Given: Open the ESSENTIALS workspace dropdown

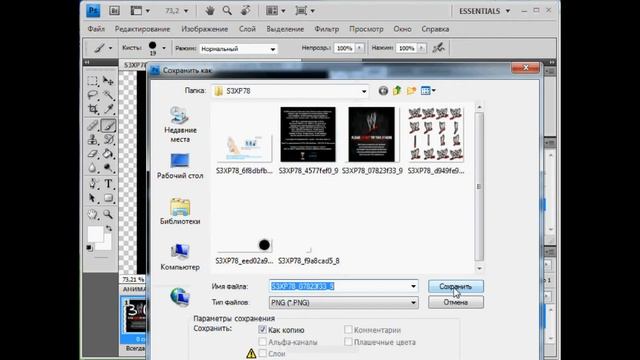Looking at the screenshot, I should click(484, 11).
